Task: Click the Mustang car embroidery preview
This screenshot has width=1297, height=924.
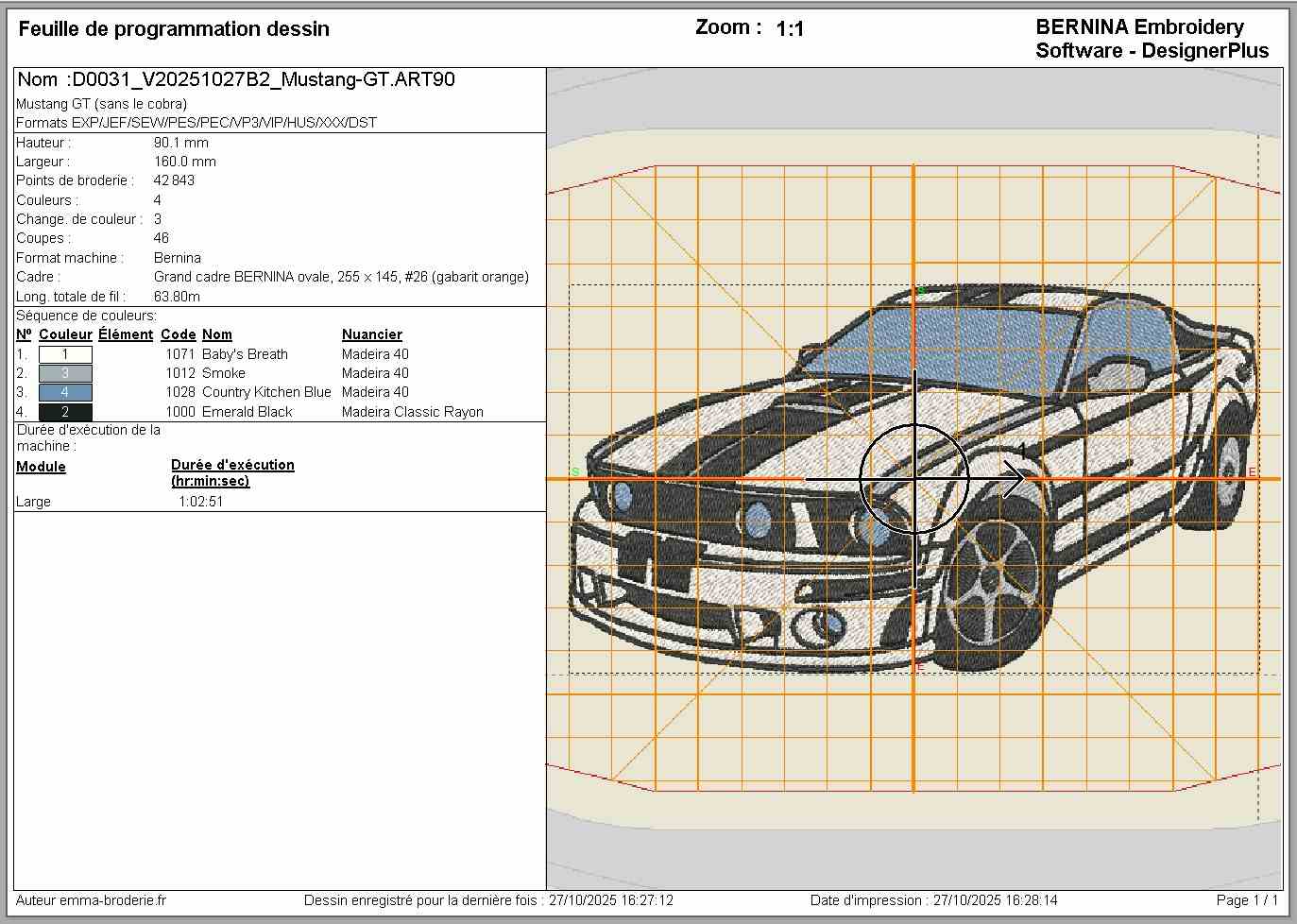Action: 913,479
